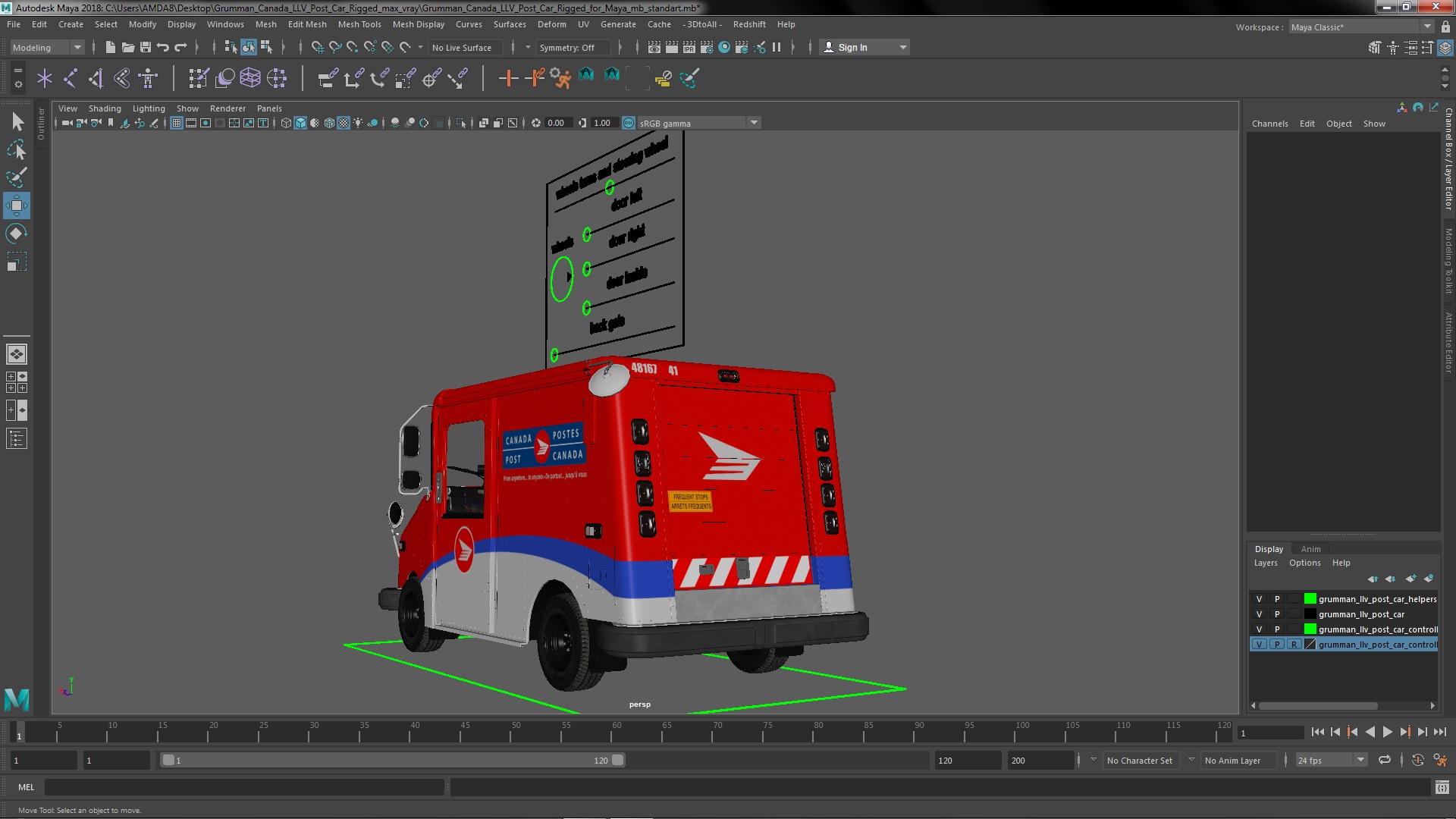Pick the Scale tool in toolbox
The width and height of the screenshot is (1456, 819).
[x=17, y=262]
